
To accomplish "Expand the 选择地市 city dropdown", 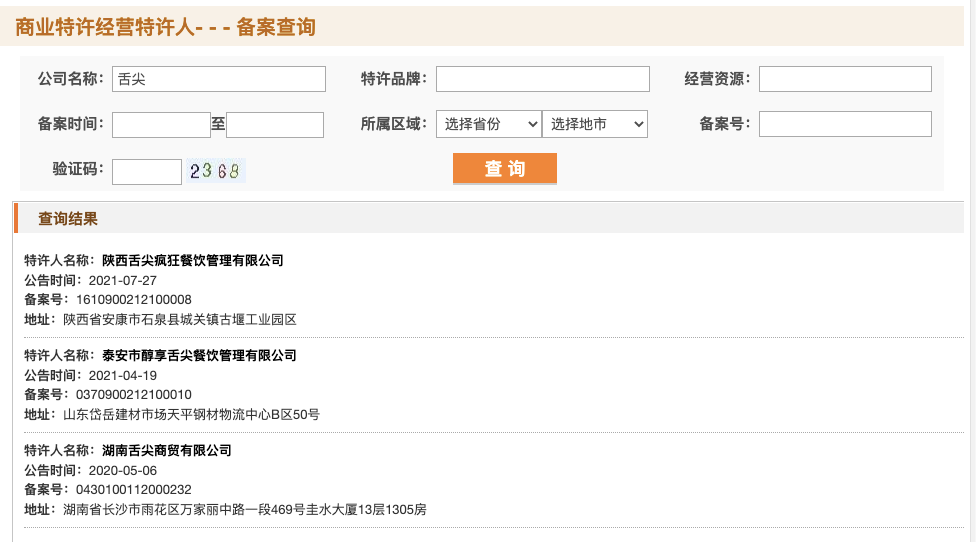I will [x=595, y=124].
